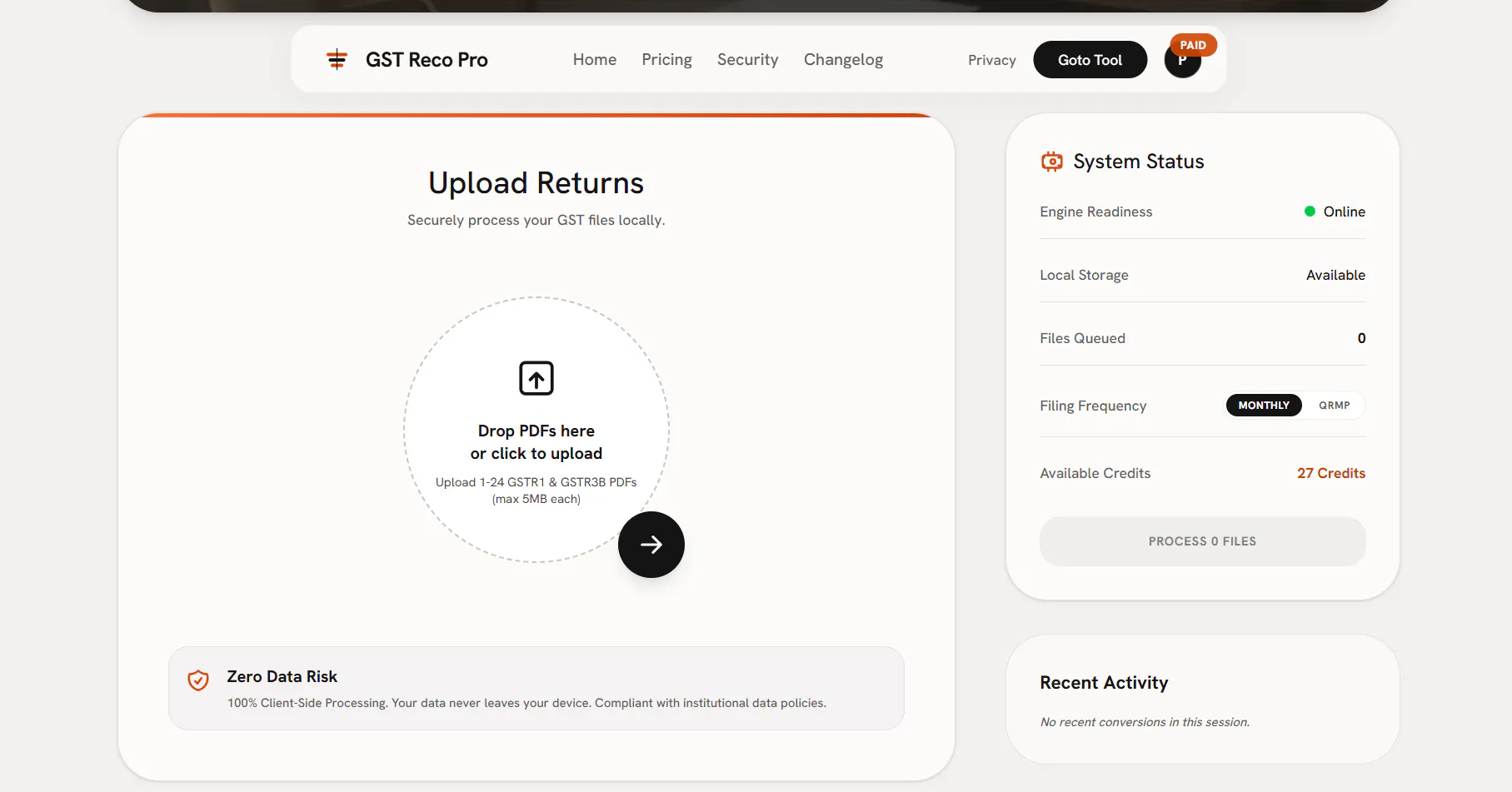
Task: Click 'Securely process your GST files locally' subtitle
Action: click(536, 220)
